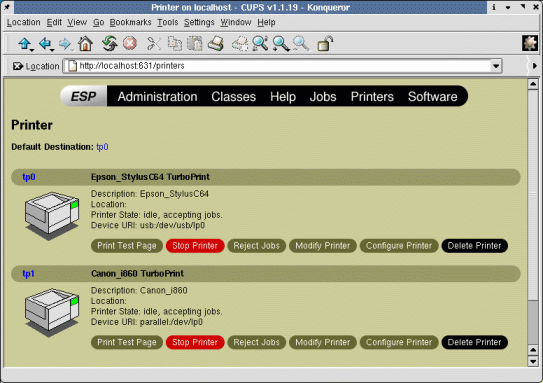Click the tp0 printer image
Image resolution: width=543 pixels, height=383 pixels.
coord(52,216)
